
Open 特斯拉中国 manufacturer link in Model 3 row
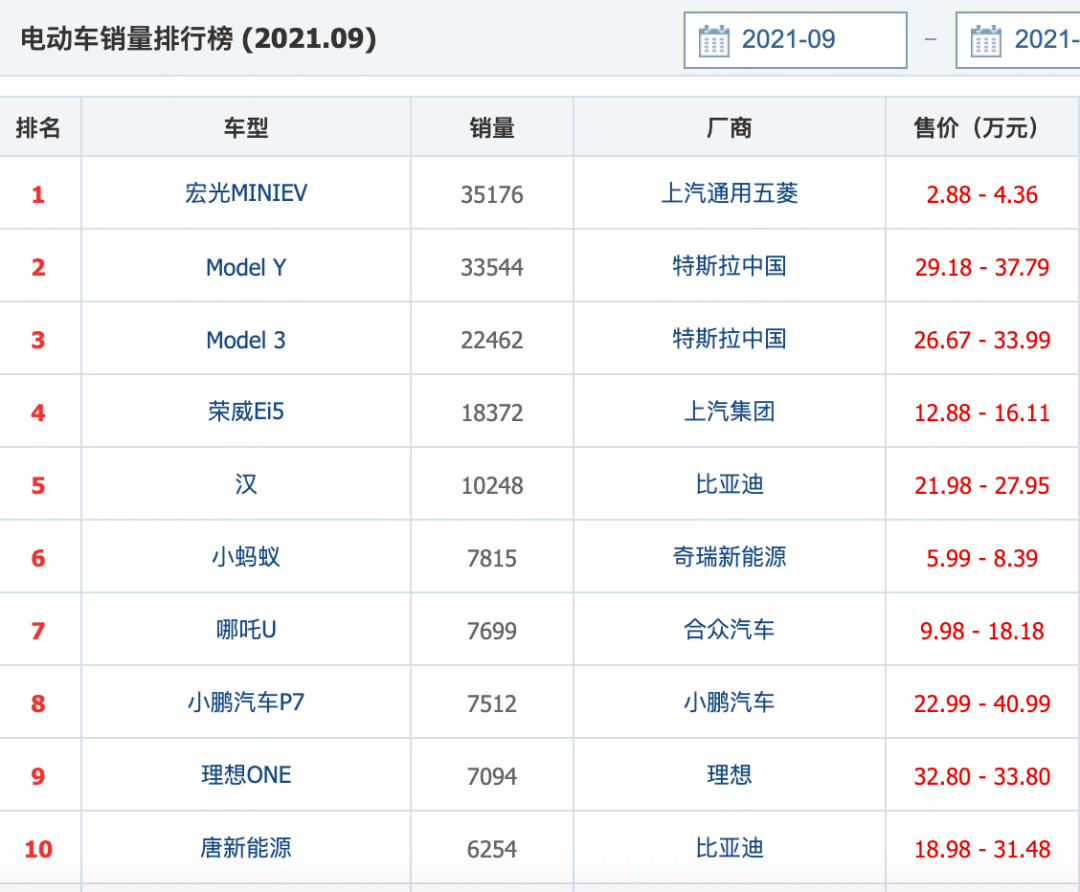click(x=729, y=339)
